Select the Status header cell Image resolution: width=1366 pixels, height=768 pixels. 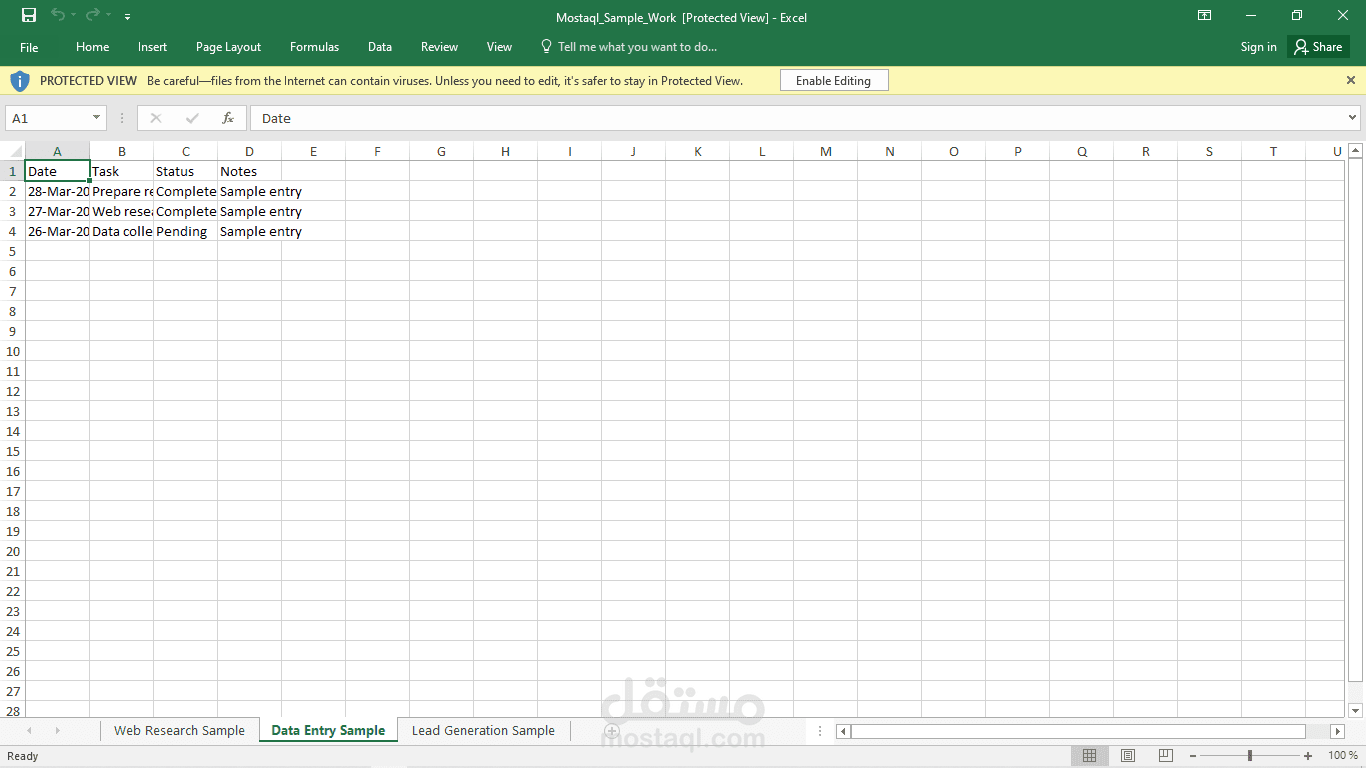point(185,171)
